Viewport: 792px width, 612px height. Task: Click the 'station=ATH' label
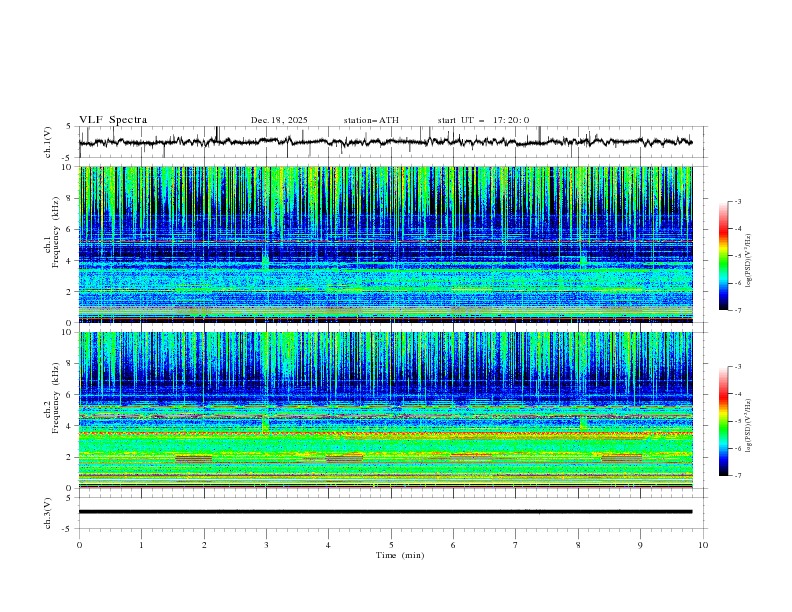tap(371, 120)
